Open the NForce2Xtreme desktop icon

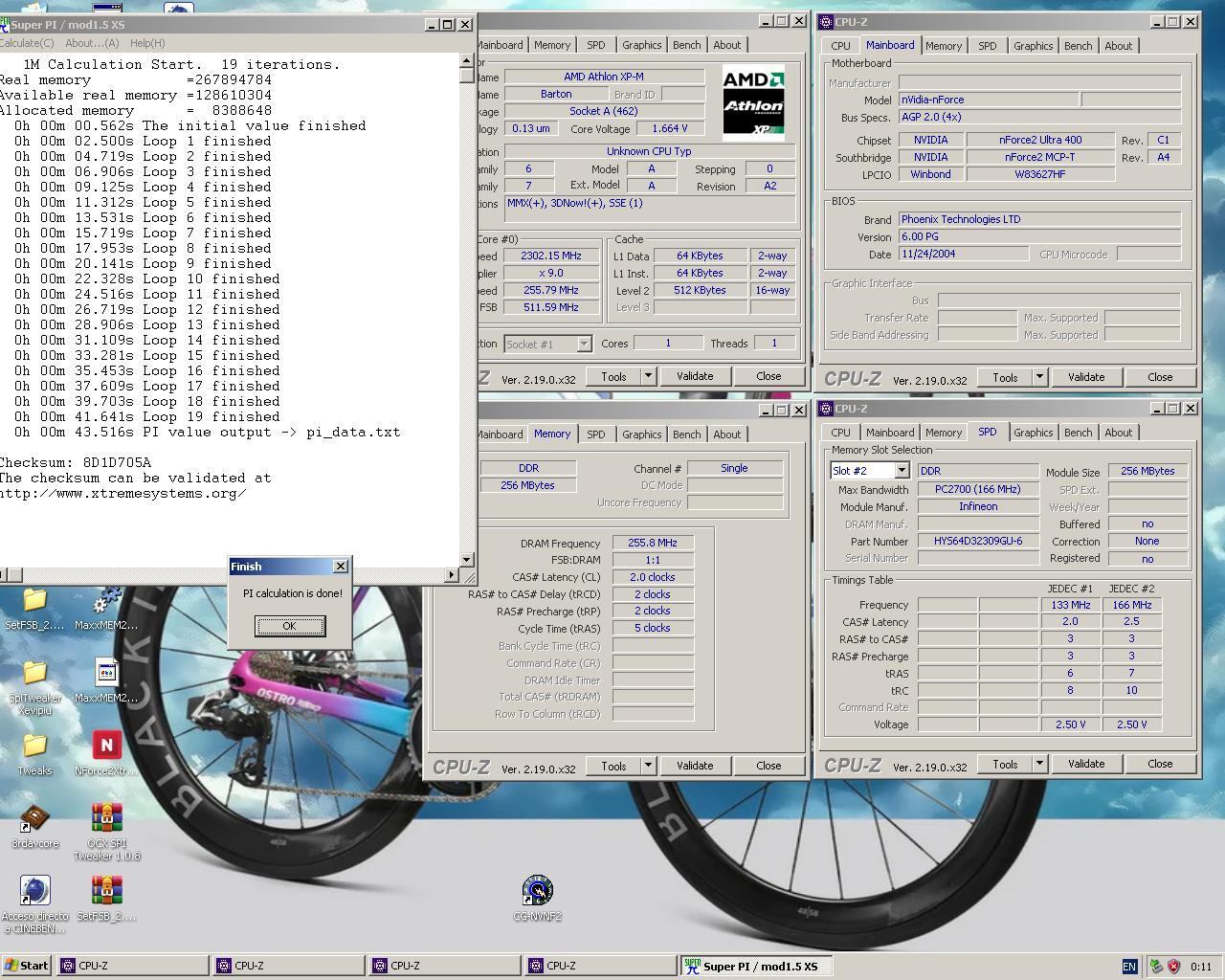tap(106, 745)
